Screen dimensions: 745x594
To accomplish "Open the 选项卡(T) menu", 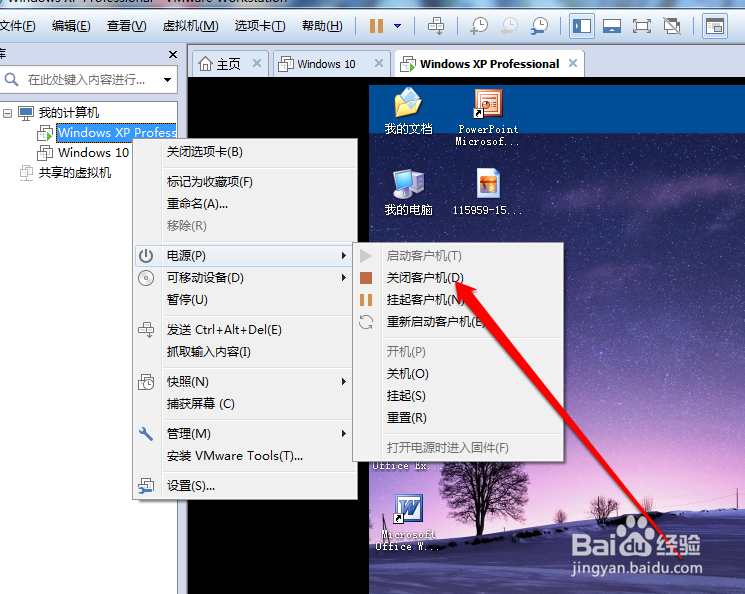I will [x=260, y=26].
